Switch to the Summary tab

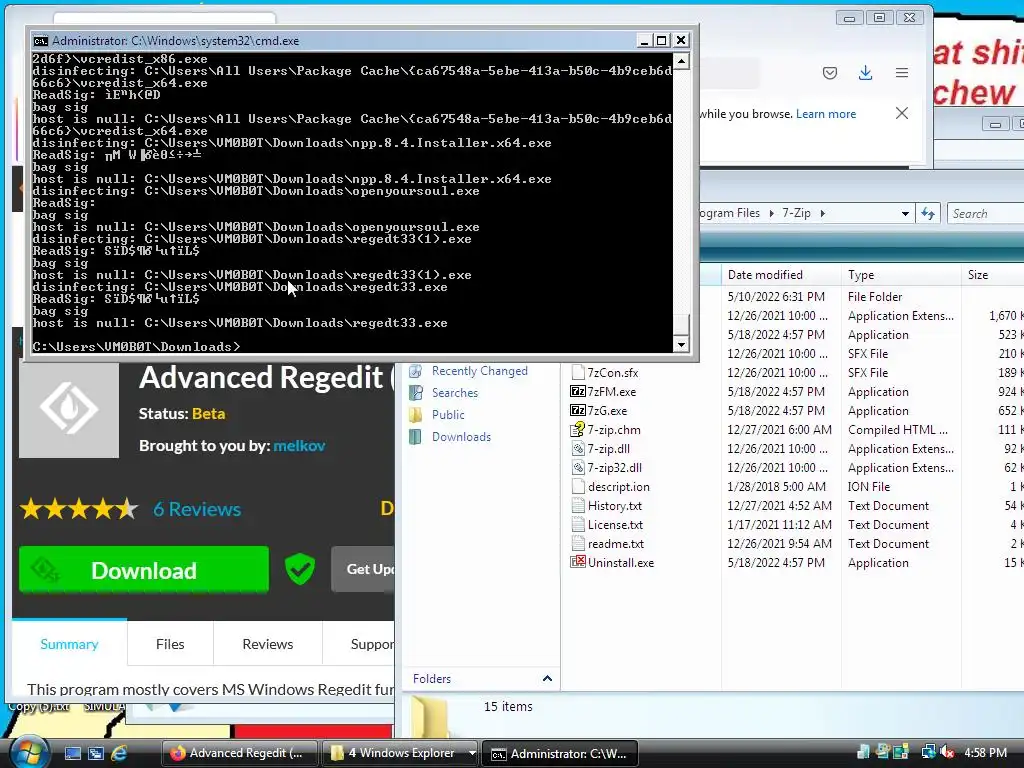[x=69, y=644]
